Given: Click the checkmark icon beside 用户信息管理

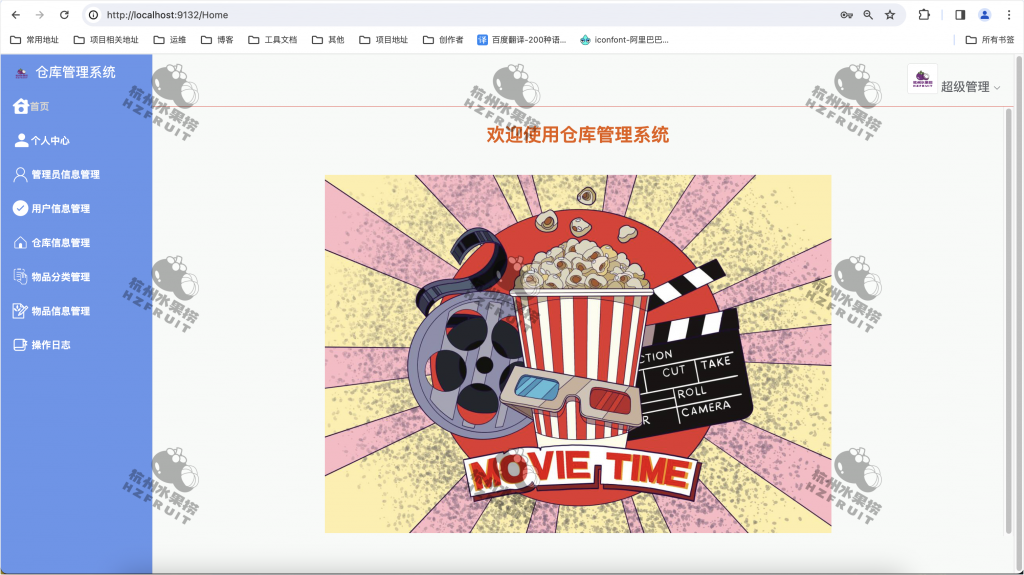Looking at the screenshot, I should click(20, 208).
